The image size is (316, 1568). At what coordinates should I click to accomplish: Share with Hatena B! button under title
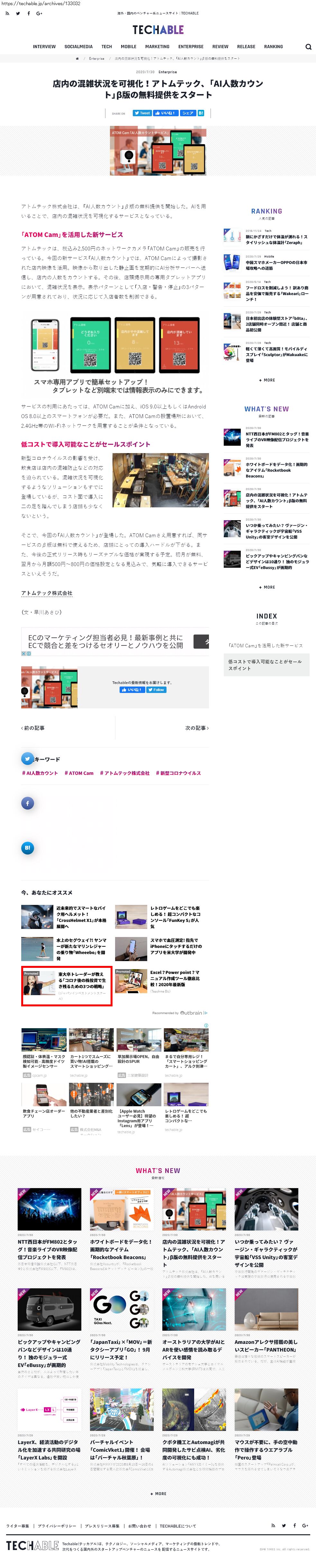pos(201,113)
